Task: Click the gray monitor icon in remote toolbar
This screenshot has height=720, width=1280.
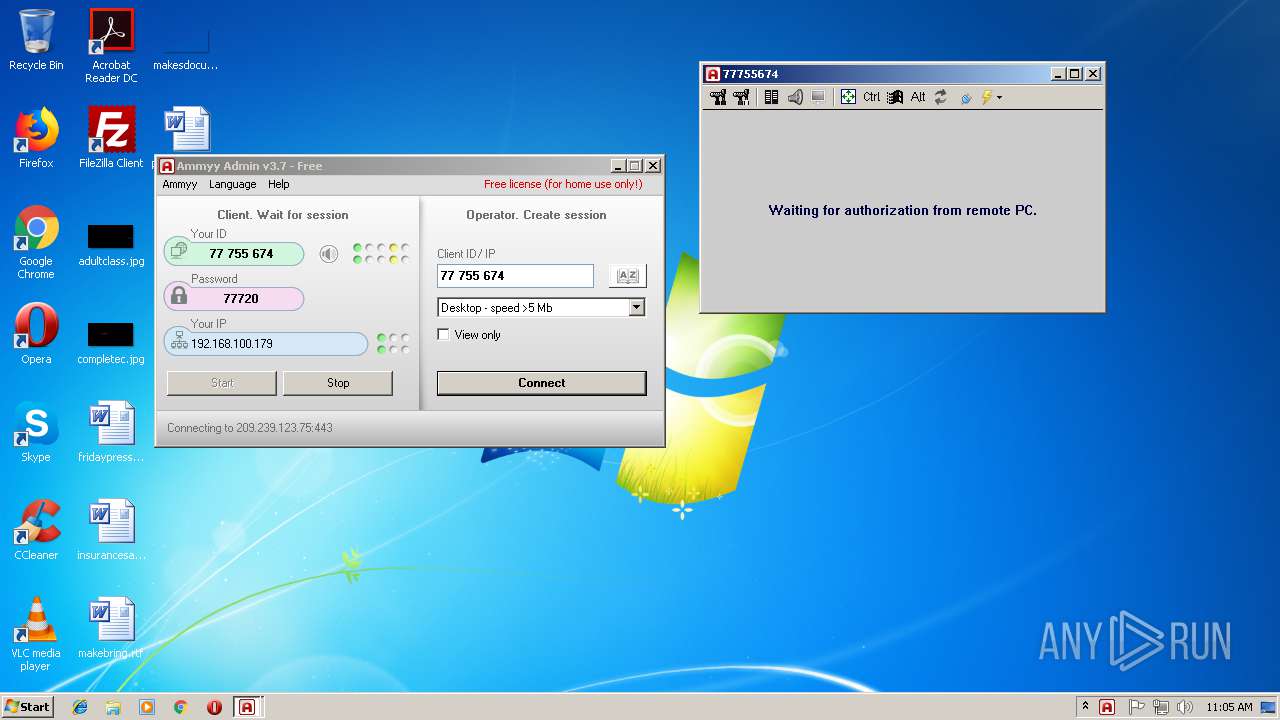Action: pos(818,97)
